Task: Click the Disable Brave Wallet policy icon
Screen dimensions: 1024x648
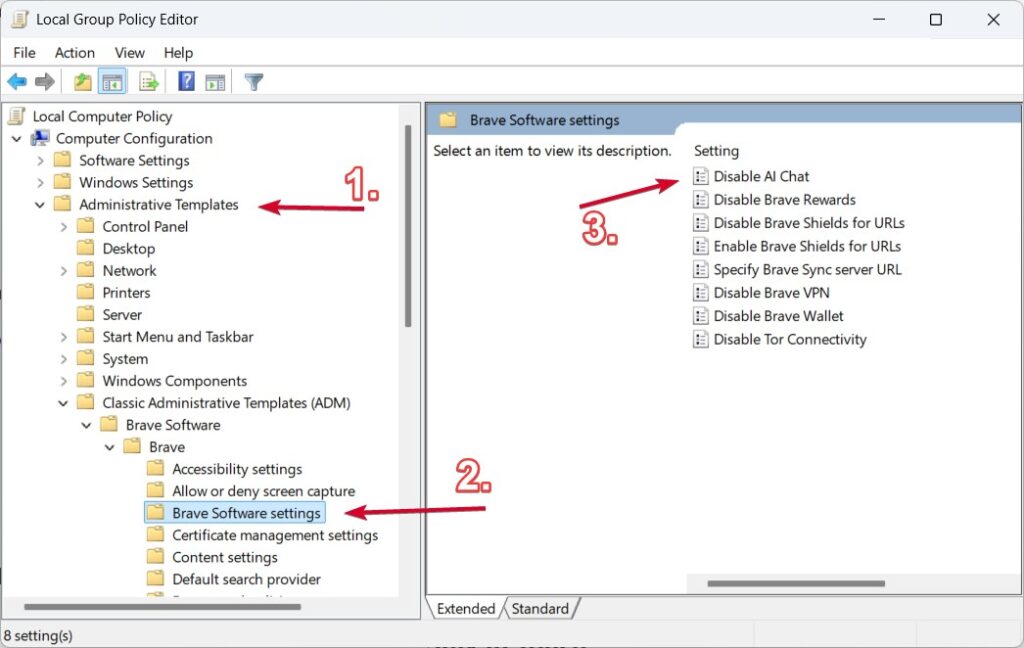Action: (701, 316)
